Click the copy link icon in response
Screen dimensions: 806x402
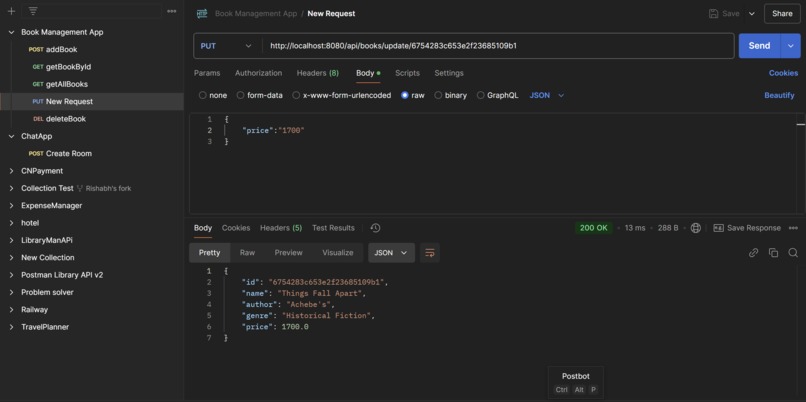tap(754, 252)
